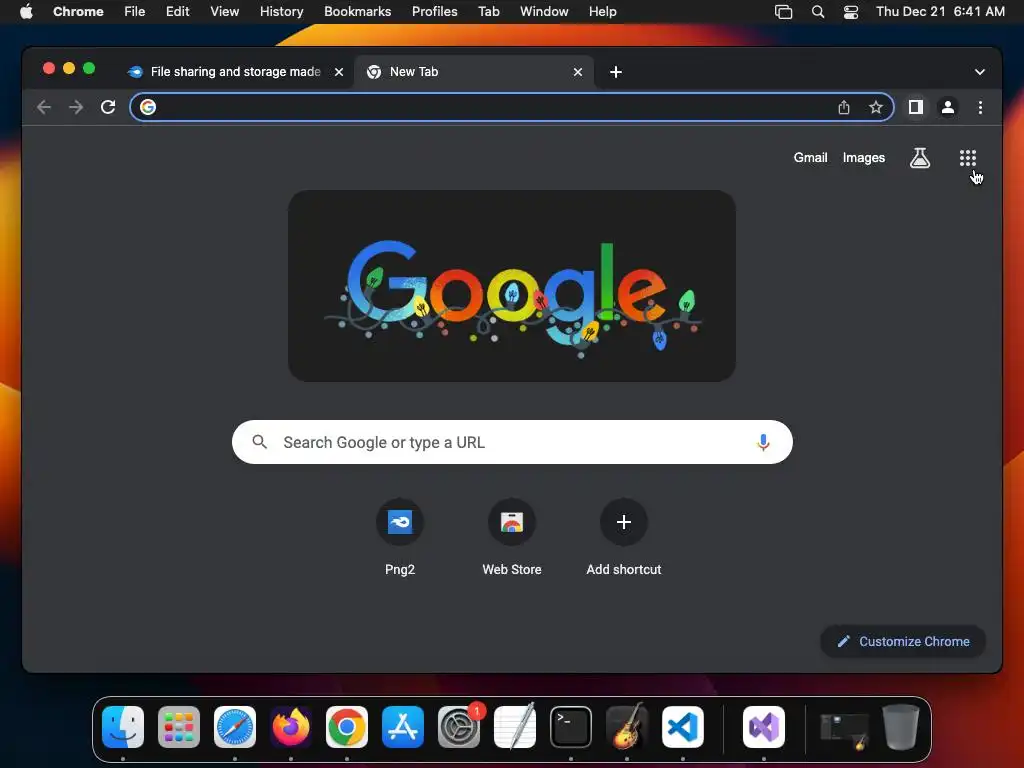Open System Settings from the Dock
The width and height of the screenshot is (1024, 768).
[x=458, y=727]
